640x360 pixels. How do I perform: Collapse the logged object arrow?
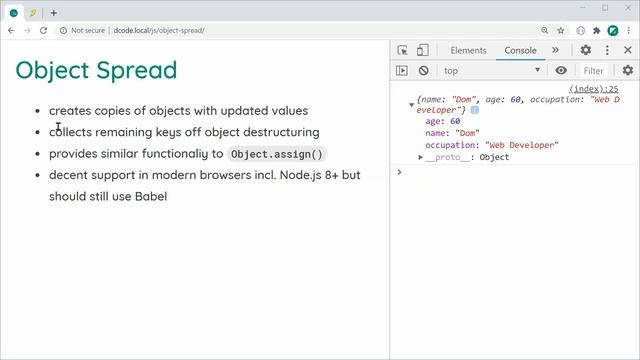[x=411, y=105]
